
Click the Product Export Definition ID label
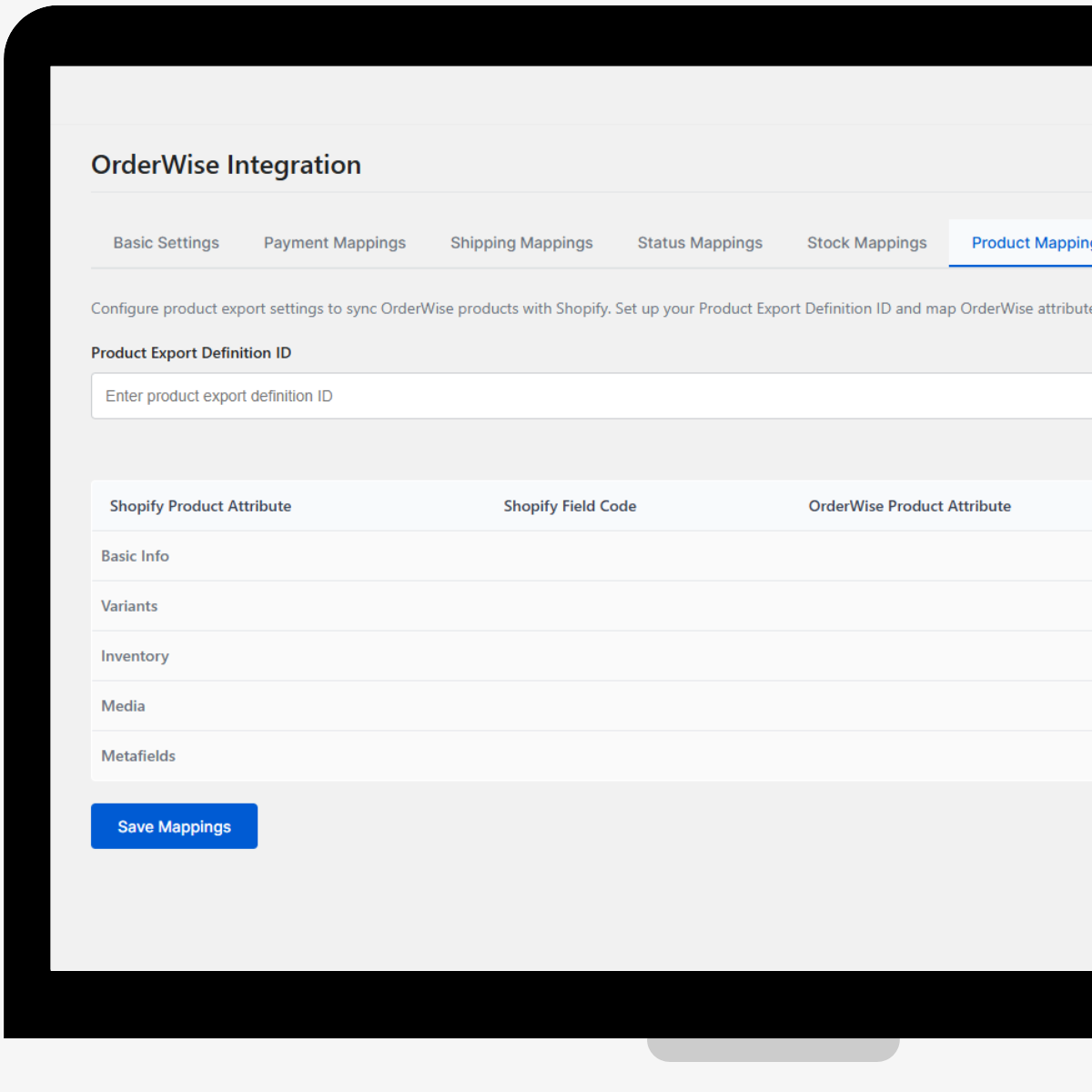coord(190,352)
